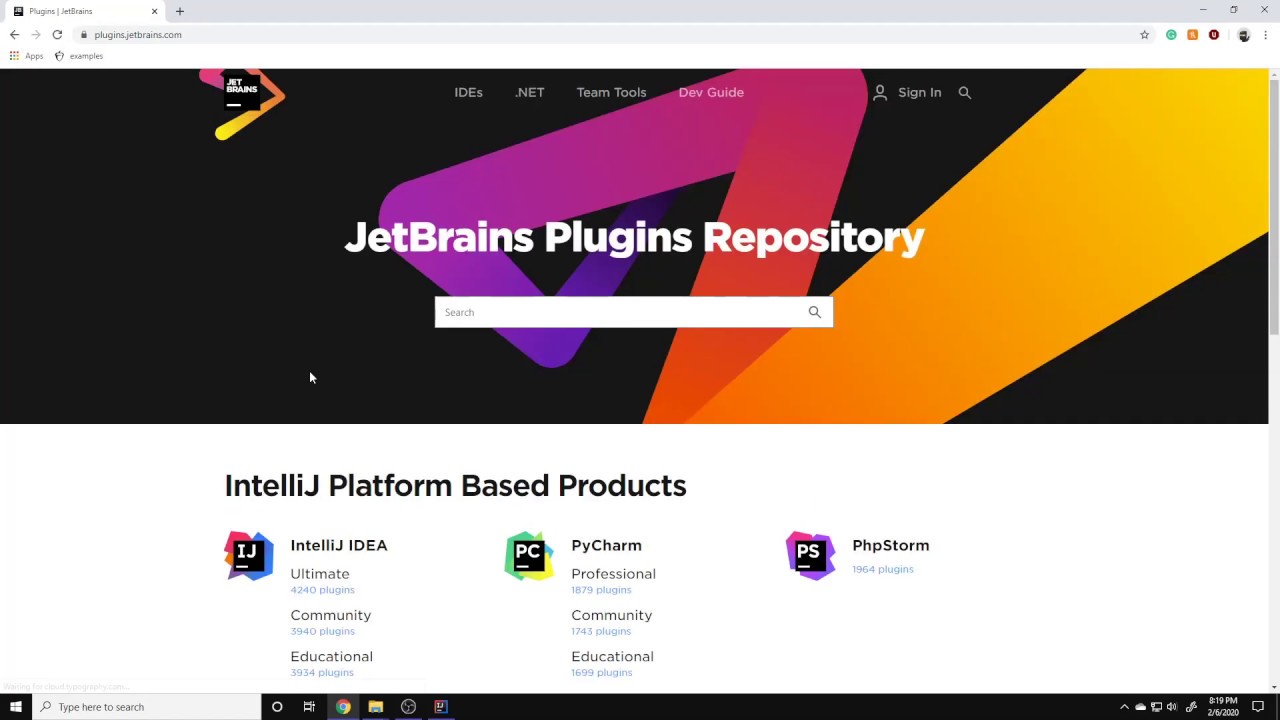
Task: Open PhpStorm 1964 plugins link
Action: point(883,569)
